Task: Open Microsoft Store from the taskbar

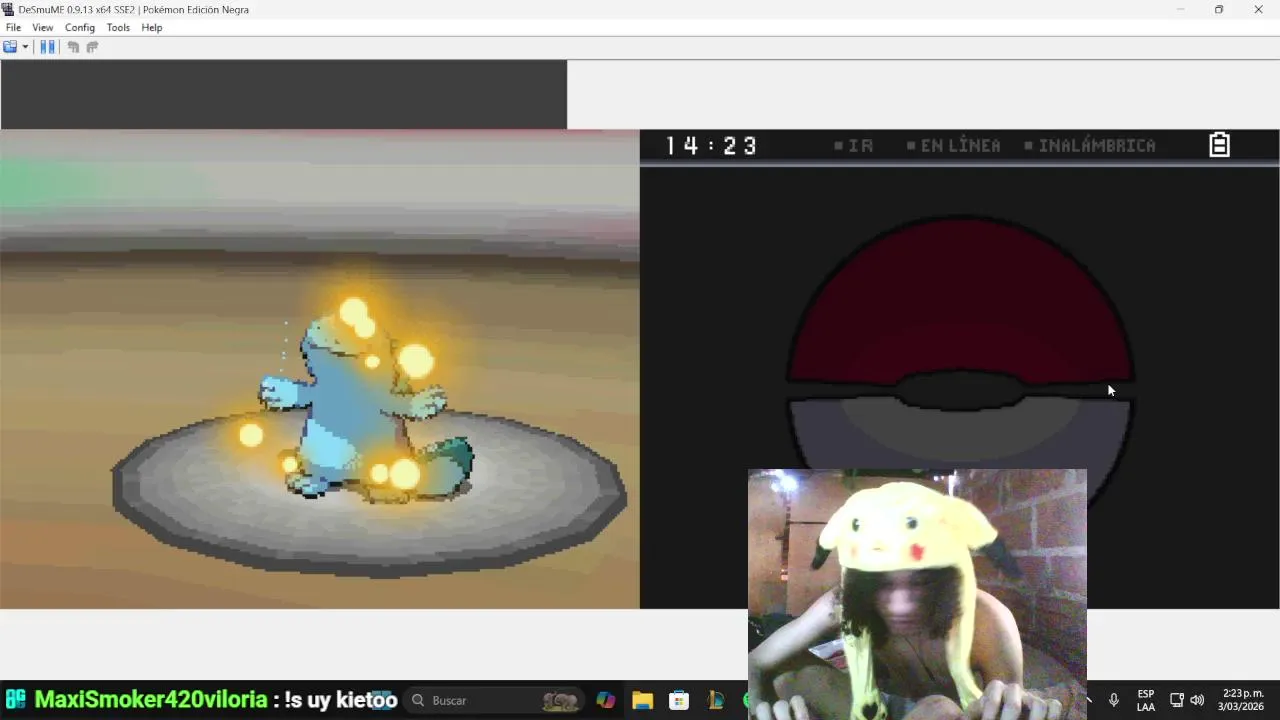Action: pos(679,700)
